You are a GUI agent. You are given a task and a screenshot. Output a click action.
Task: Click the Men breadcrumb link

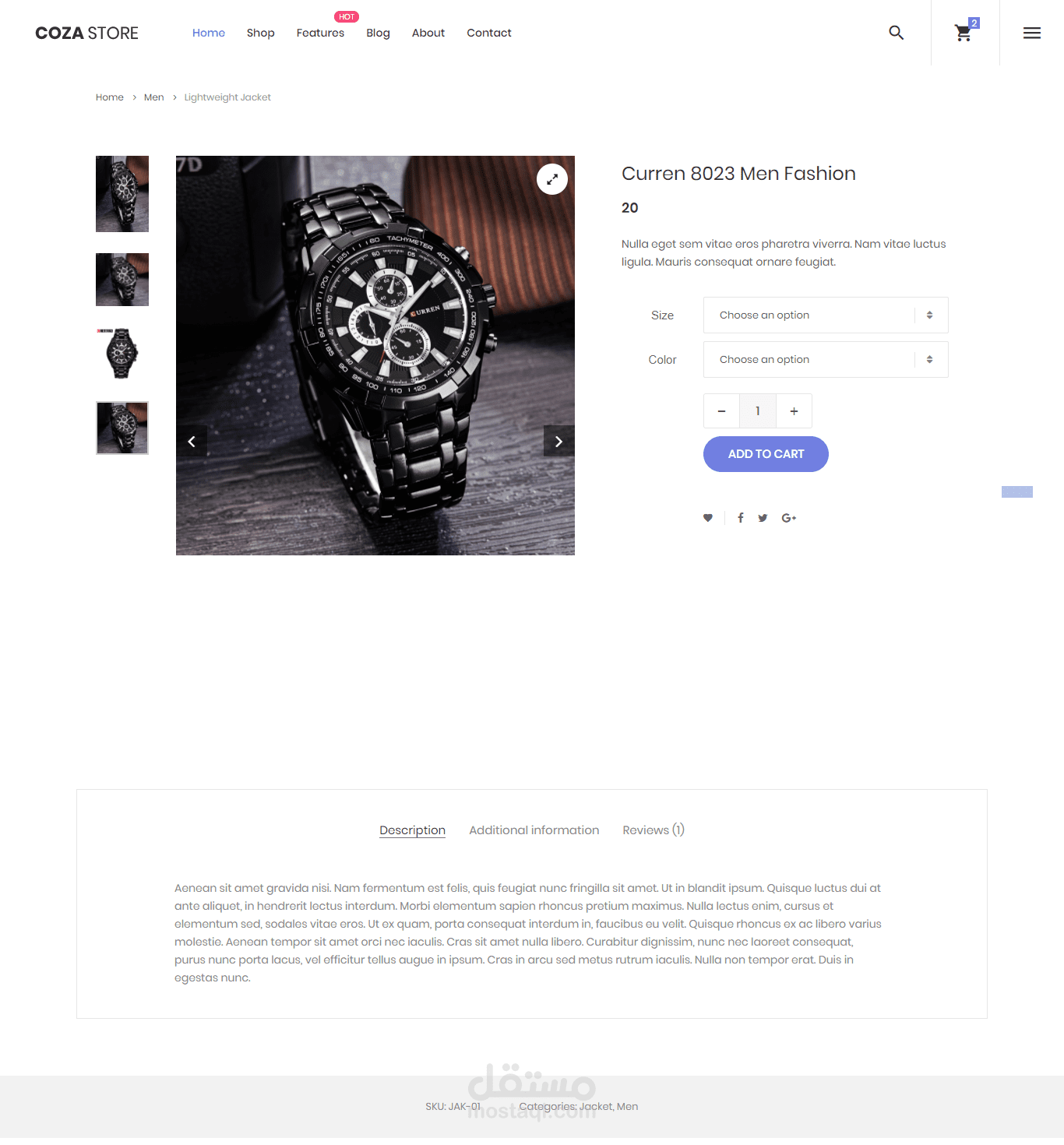coord(154,97)
